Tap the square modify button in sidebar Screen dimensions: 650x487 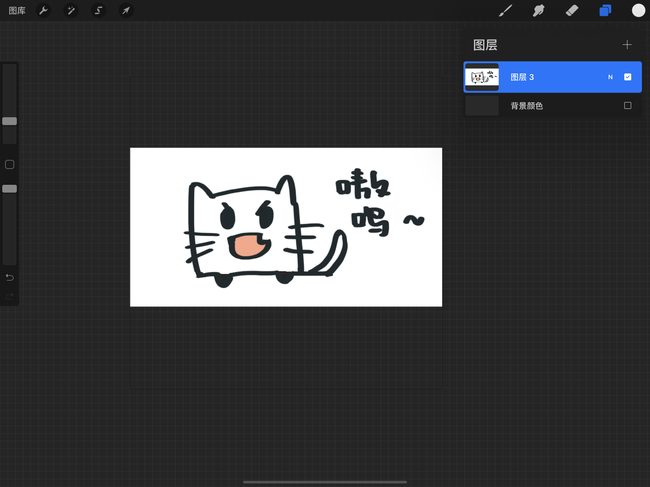tap(10, 164)
